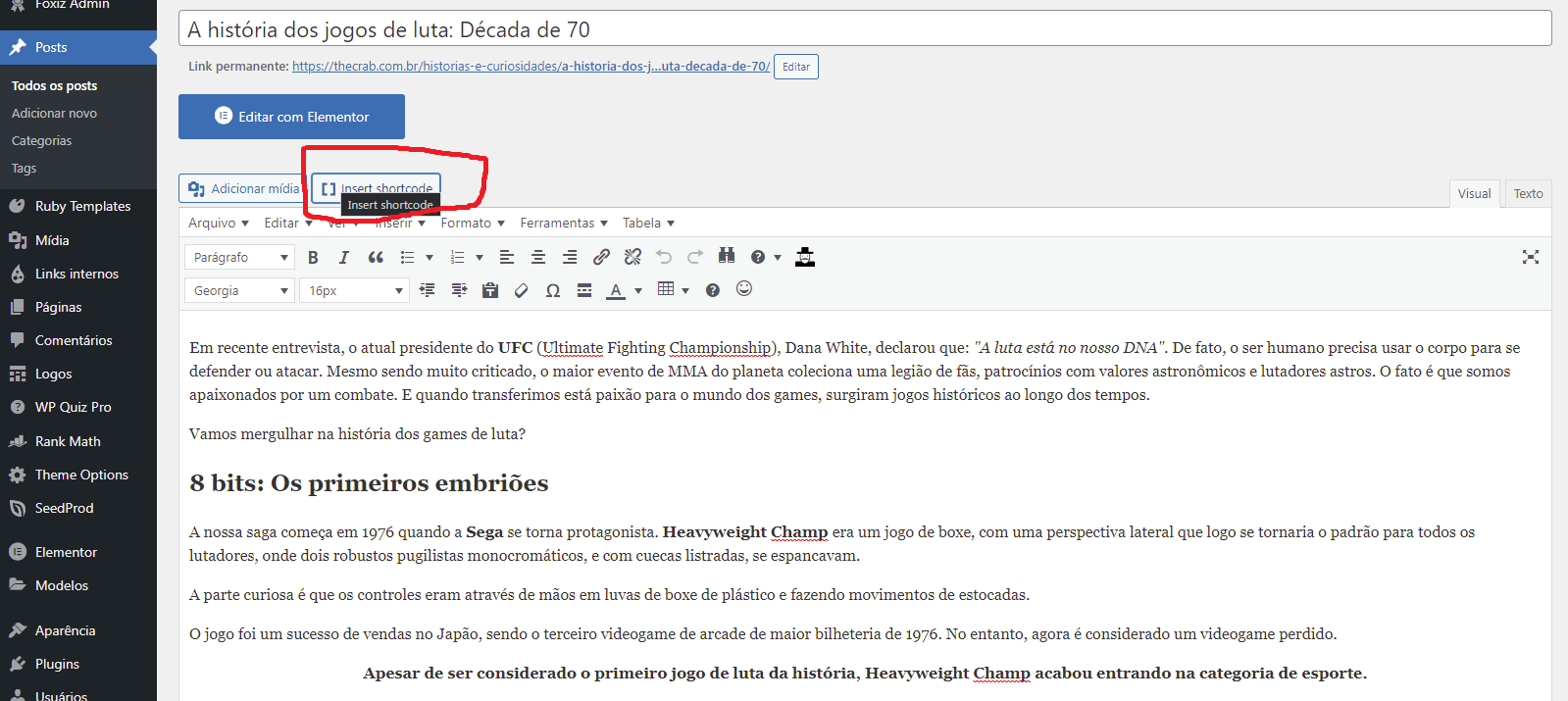Expand numbered list style options arrow
The width and height of the screenshot is (1568, 701).
pos(480,258)
